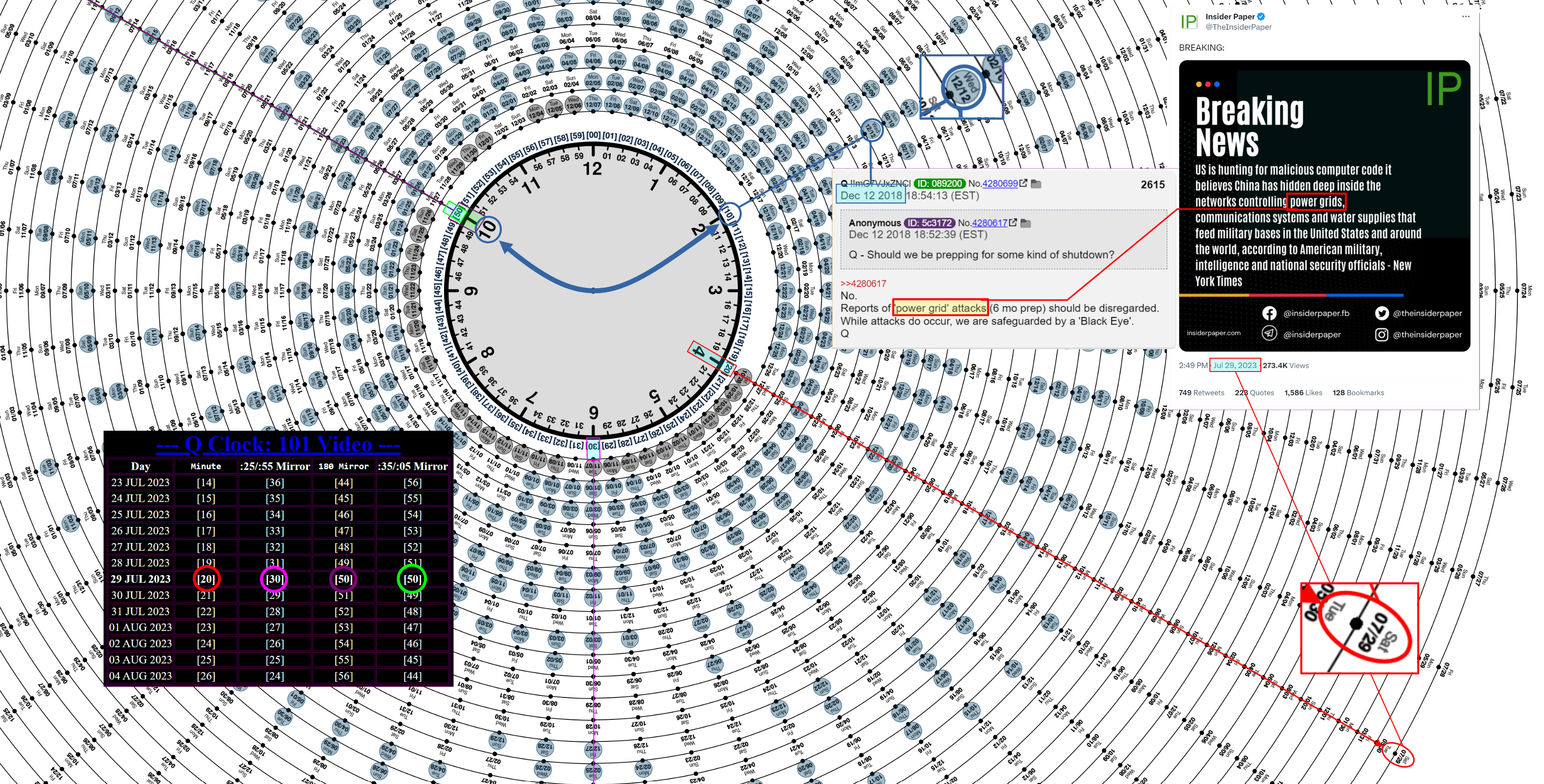Screen dimensions: 1544x784
Task: Select the 180 Mirror column header
Action: (x=343, y=466)
